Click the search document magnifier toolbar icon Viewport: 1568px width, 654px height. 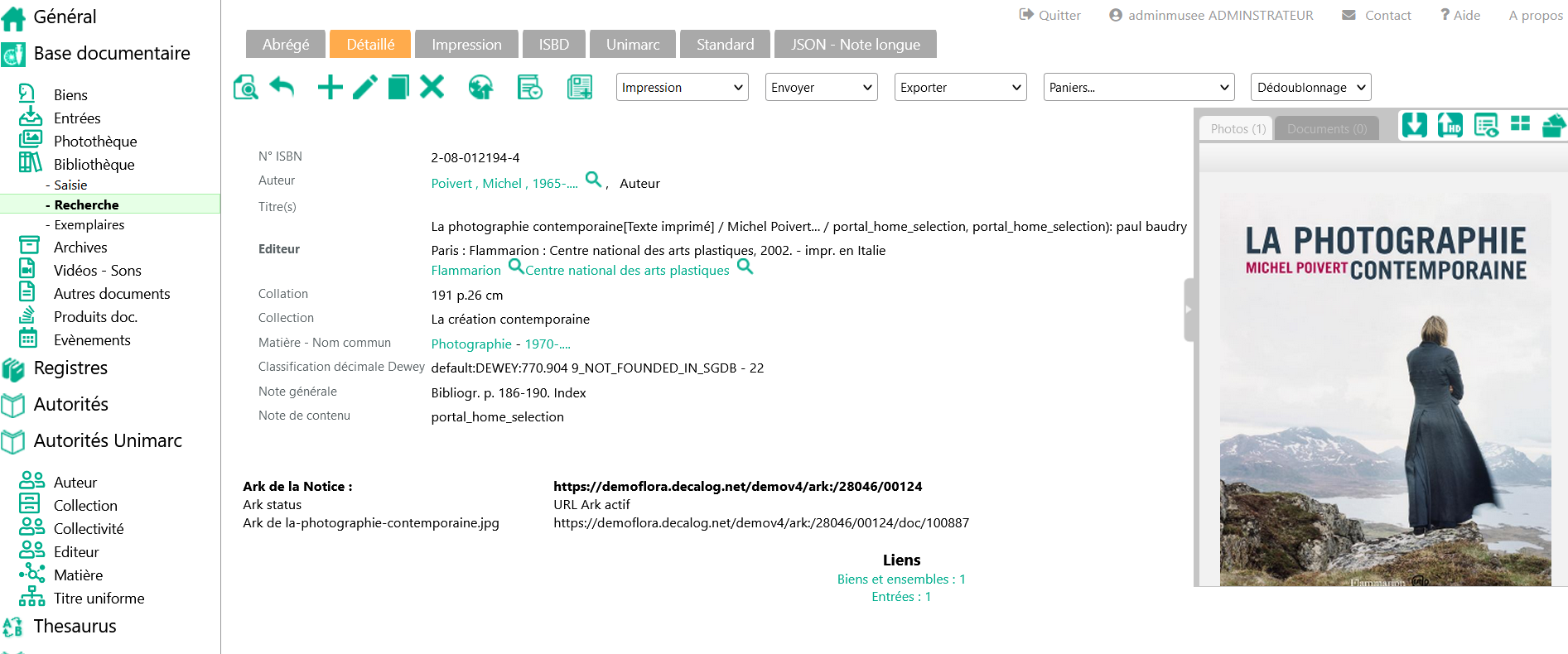(x=245, y=87)
